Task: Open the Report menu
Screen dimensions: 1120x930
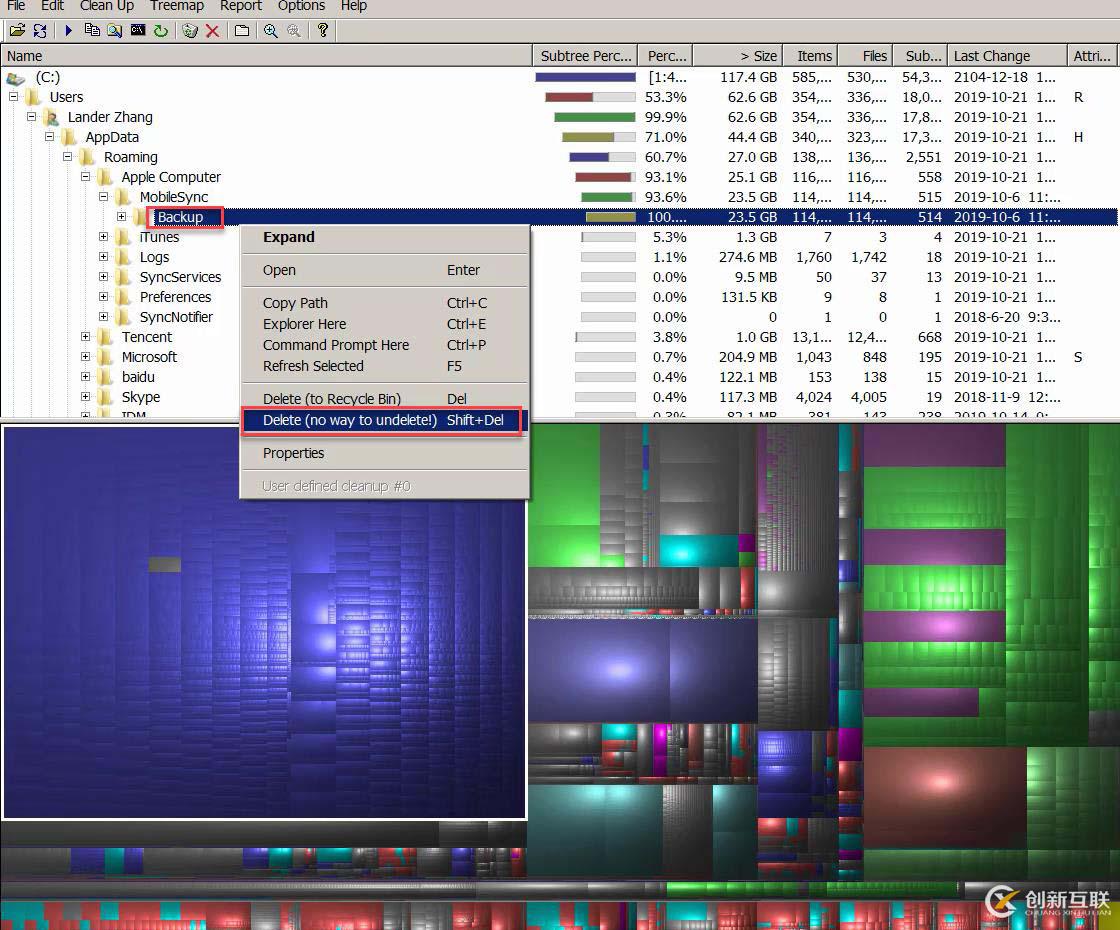Action: pyautogui.click(x=241, y=6)
